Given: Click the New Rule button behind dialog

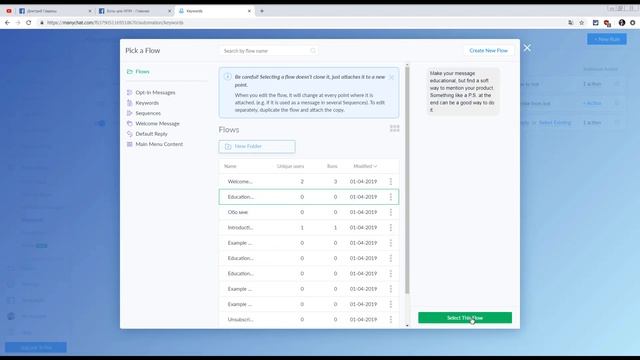Looking at the screenshot, I should (x=607, y=39).
